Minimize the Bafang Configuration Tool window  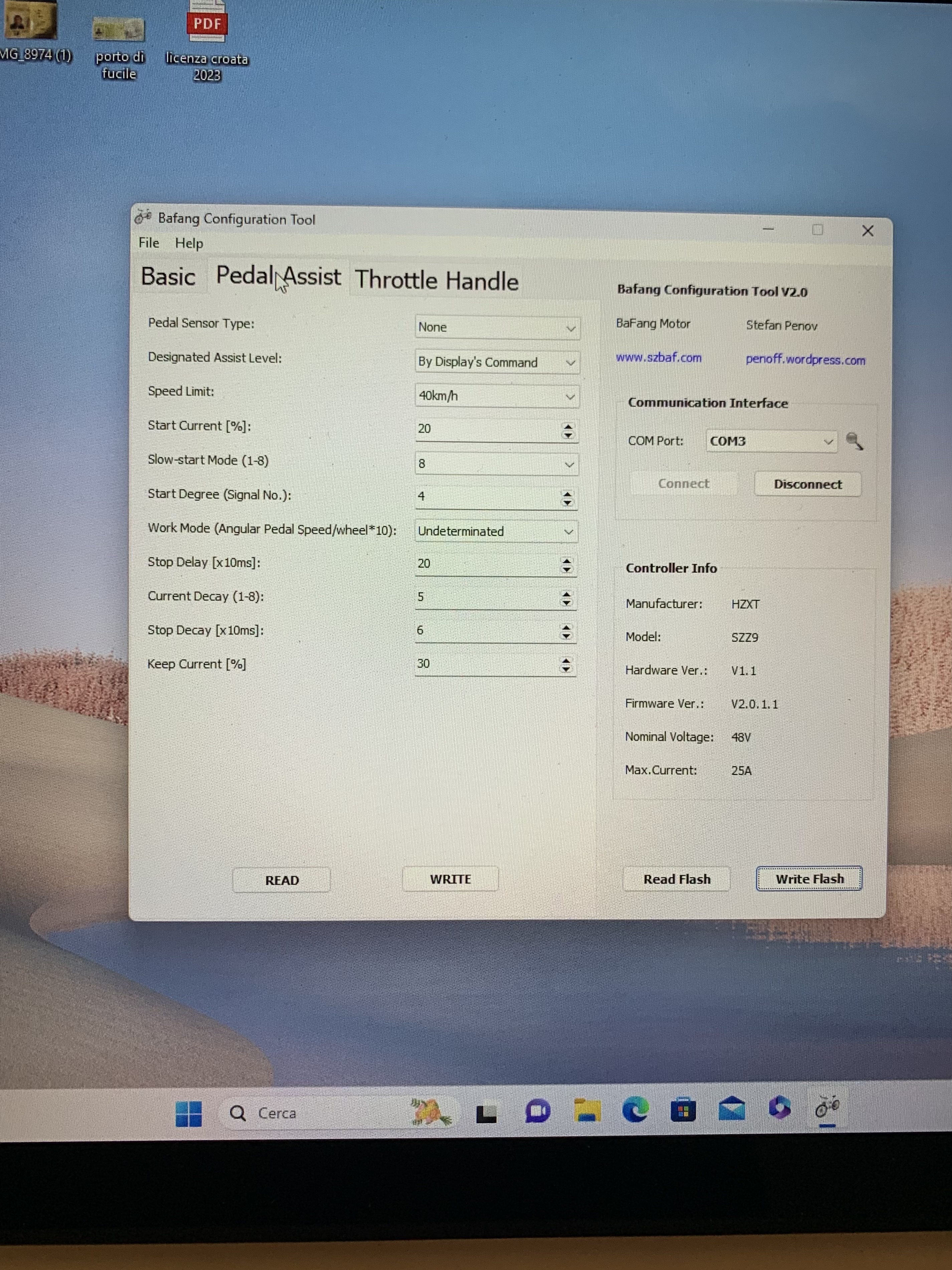769,229
